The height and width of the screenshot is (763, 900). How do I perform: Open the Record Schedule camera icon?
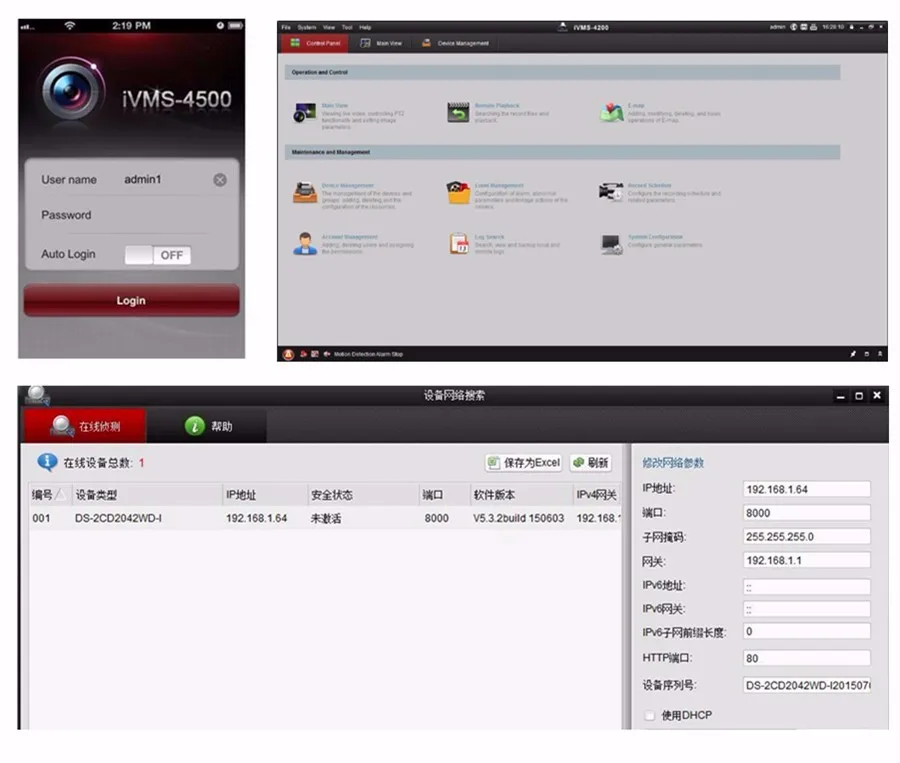tap(611, 192)
